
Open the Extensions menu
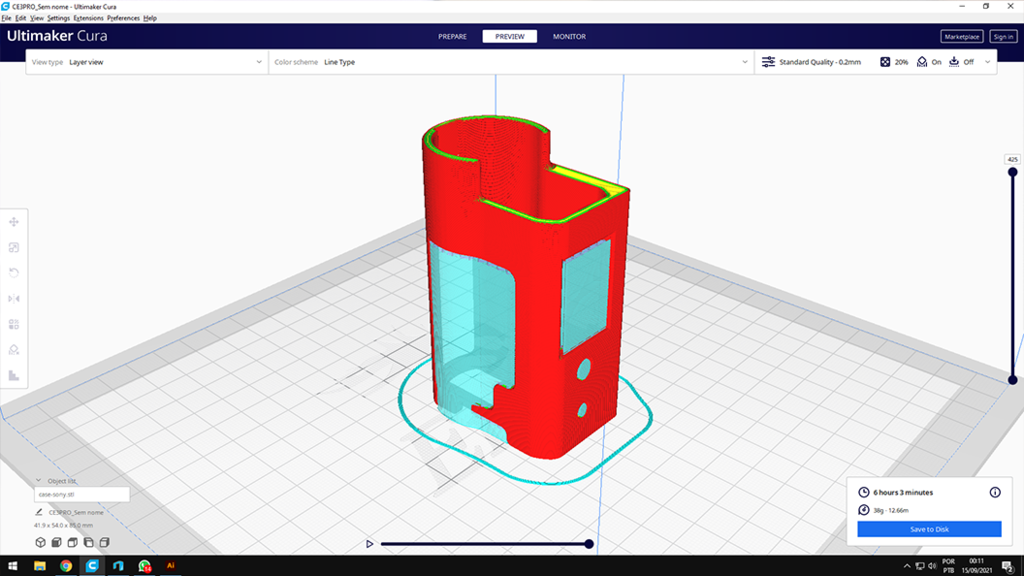(88, 18)
